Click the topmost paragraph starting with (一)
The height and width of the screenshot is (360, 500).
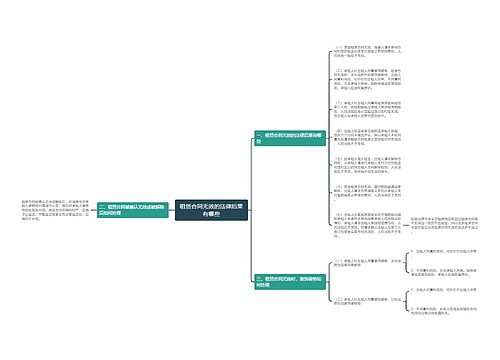point(368,52)
